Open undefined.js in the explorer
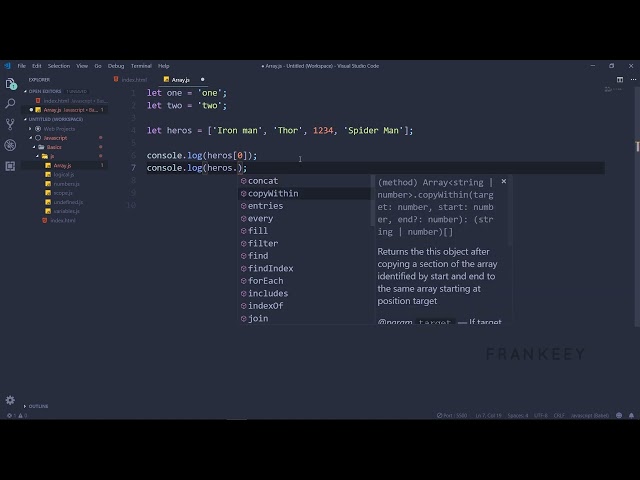Screen dimensions: 640x480 point(68,202)
